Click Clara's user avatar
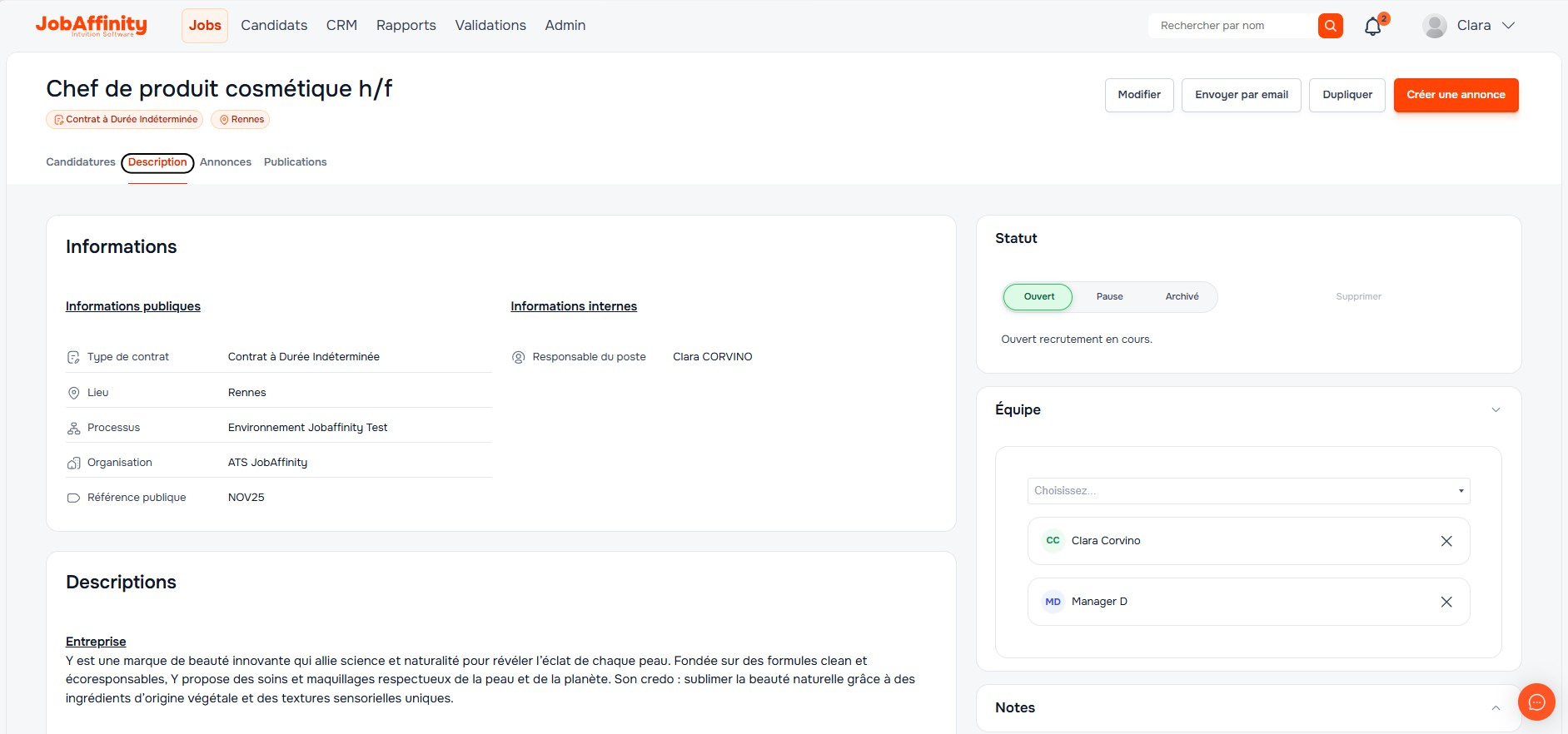The image size is (1568, 734). tap(1435, 26)
